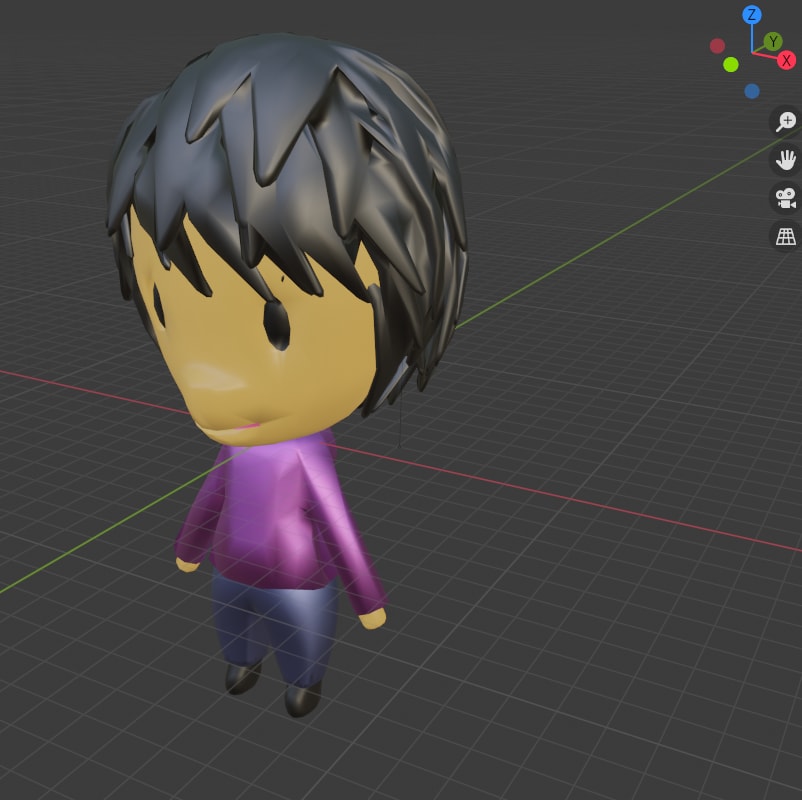802x800 pixels.
Task: Click the dark red negative X gizmo dot
Action: pos(717,46)
